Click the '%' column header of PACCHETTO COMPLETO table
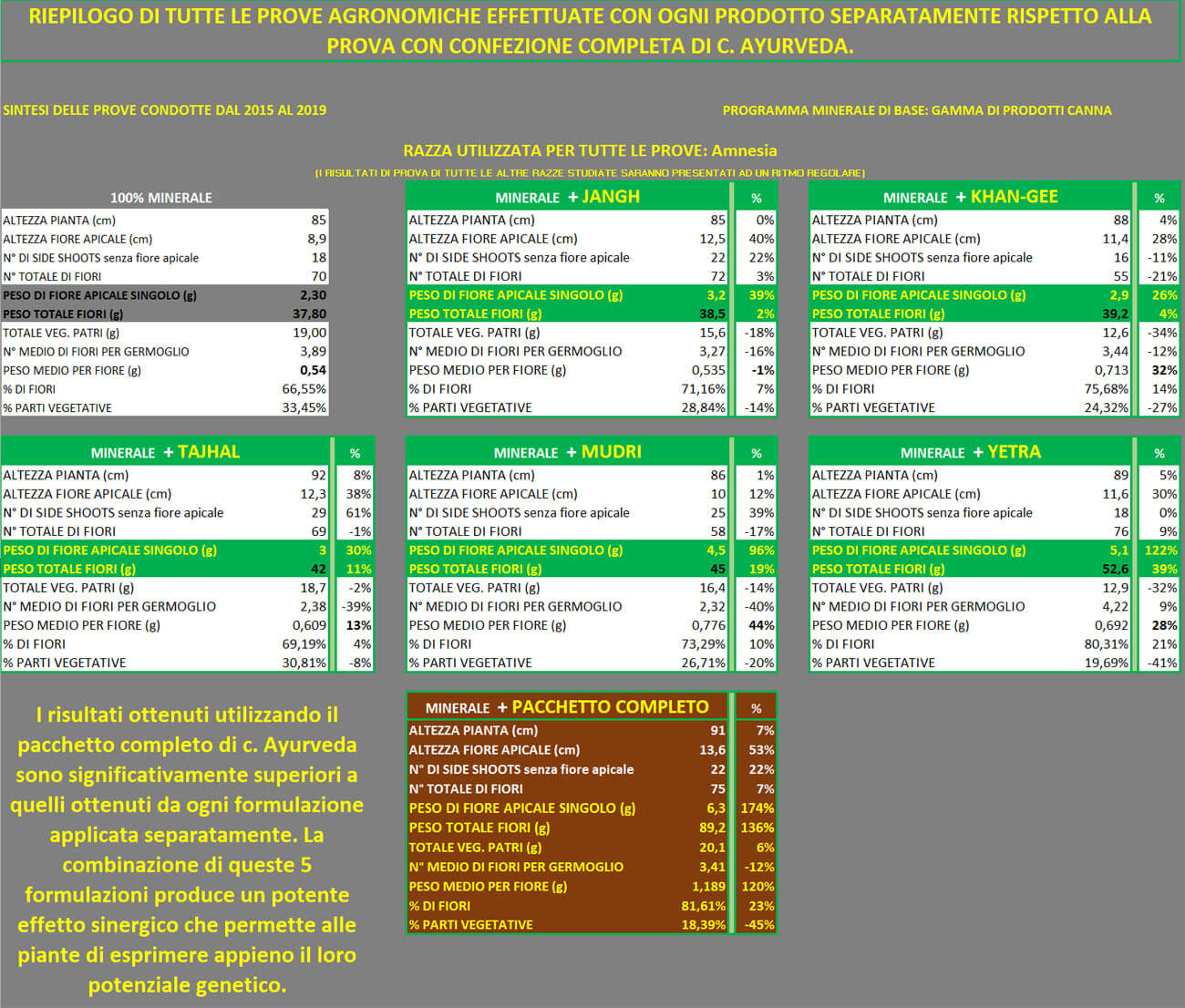 tap(756, 708)
